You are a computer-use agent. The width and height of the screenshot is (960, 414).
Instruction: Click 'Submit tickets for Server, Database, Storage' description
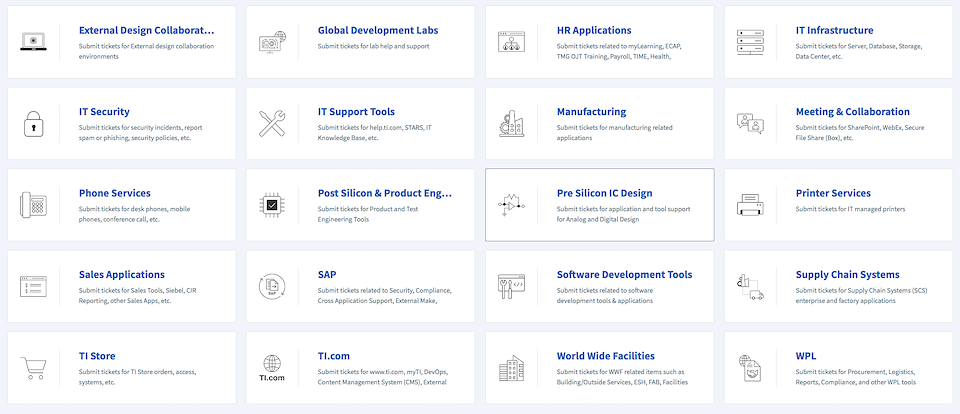click(859, 51)
